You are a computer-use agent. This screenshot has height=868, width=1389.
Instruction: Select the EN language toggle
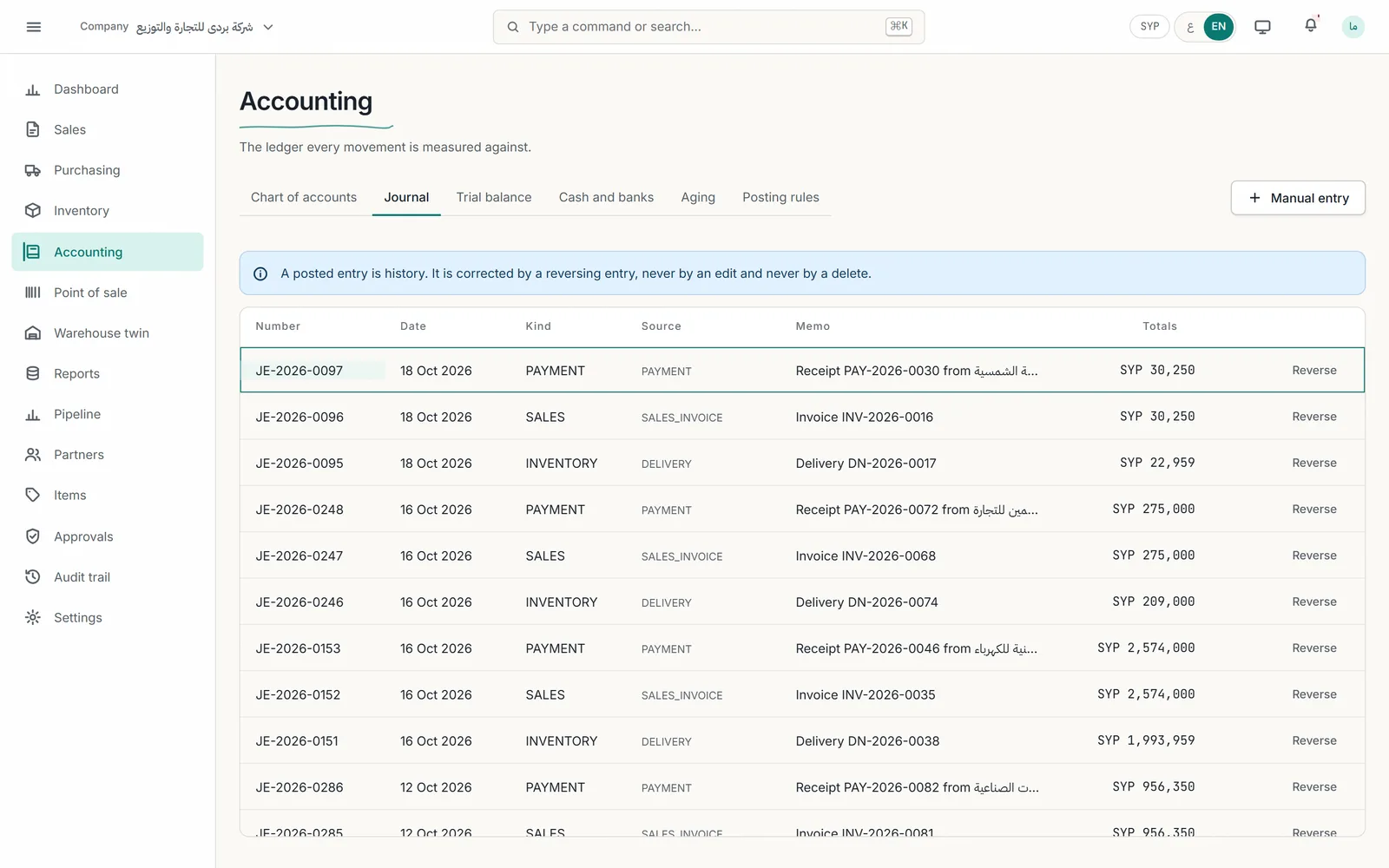1218,27
